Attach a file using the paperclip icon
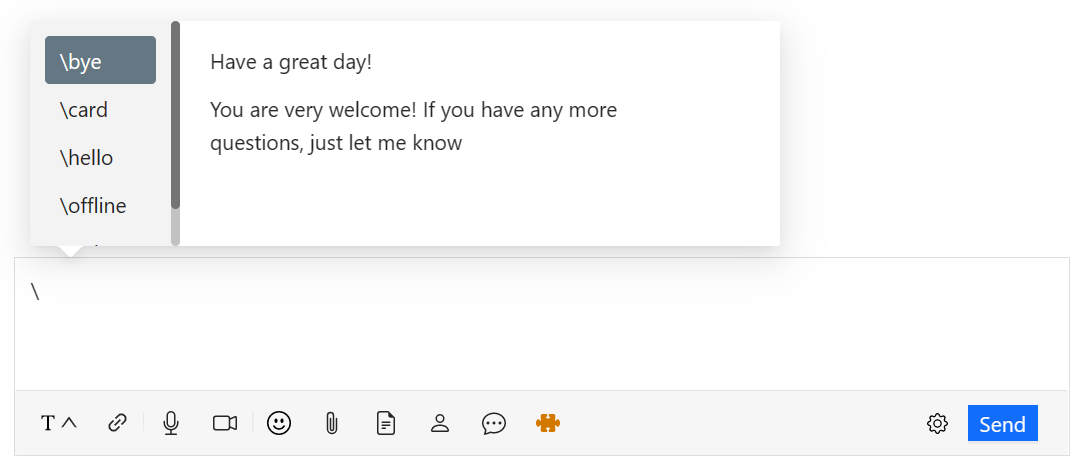 click(332, 423)
